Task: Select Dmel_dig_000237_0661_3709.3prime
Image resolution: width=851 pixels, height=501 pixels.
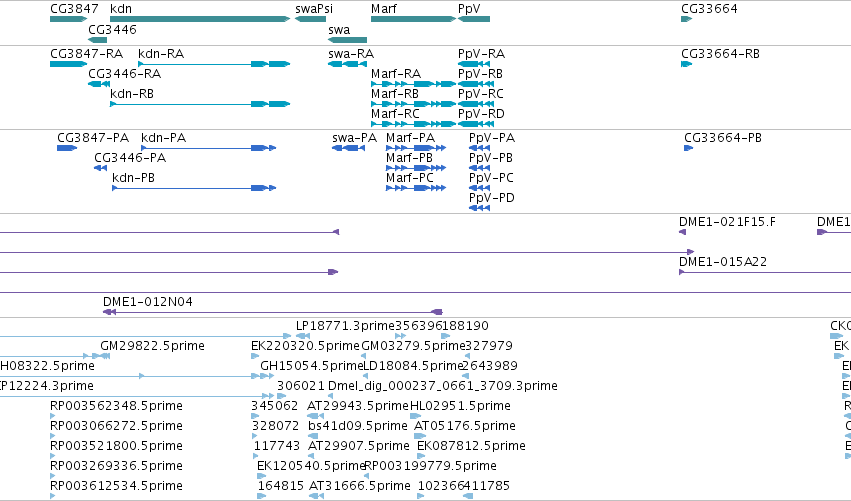Action: click(443, 386)
